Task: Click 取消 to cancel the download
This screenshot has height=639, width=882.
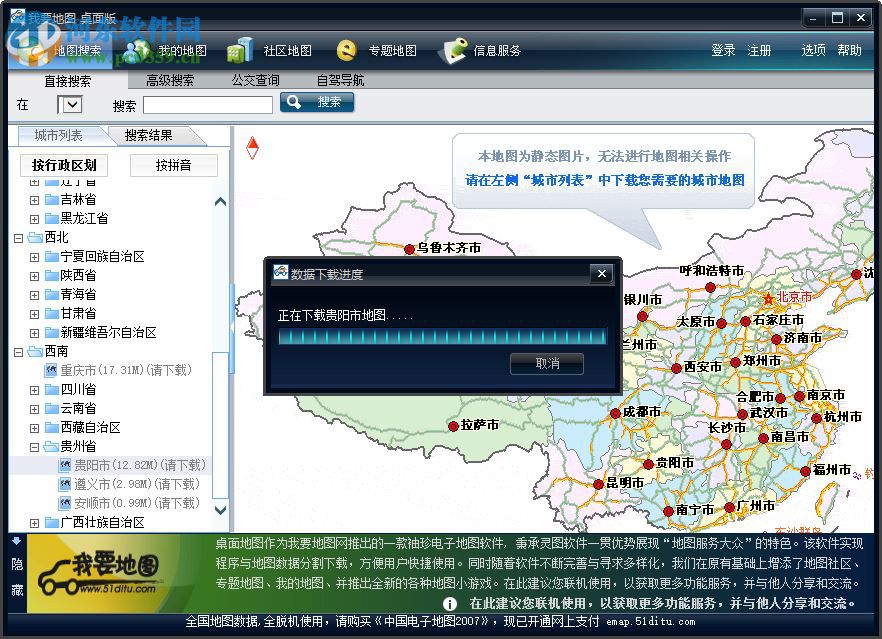Action: 546,365
